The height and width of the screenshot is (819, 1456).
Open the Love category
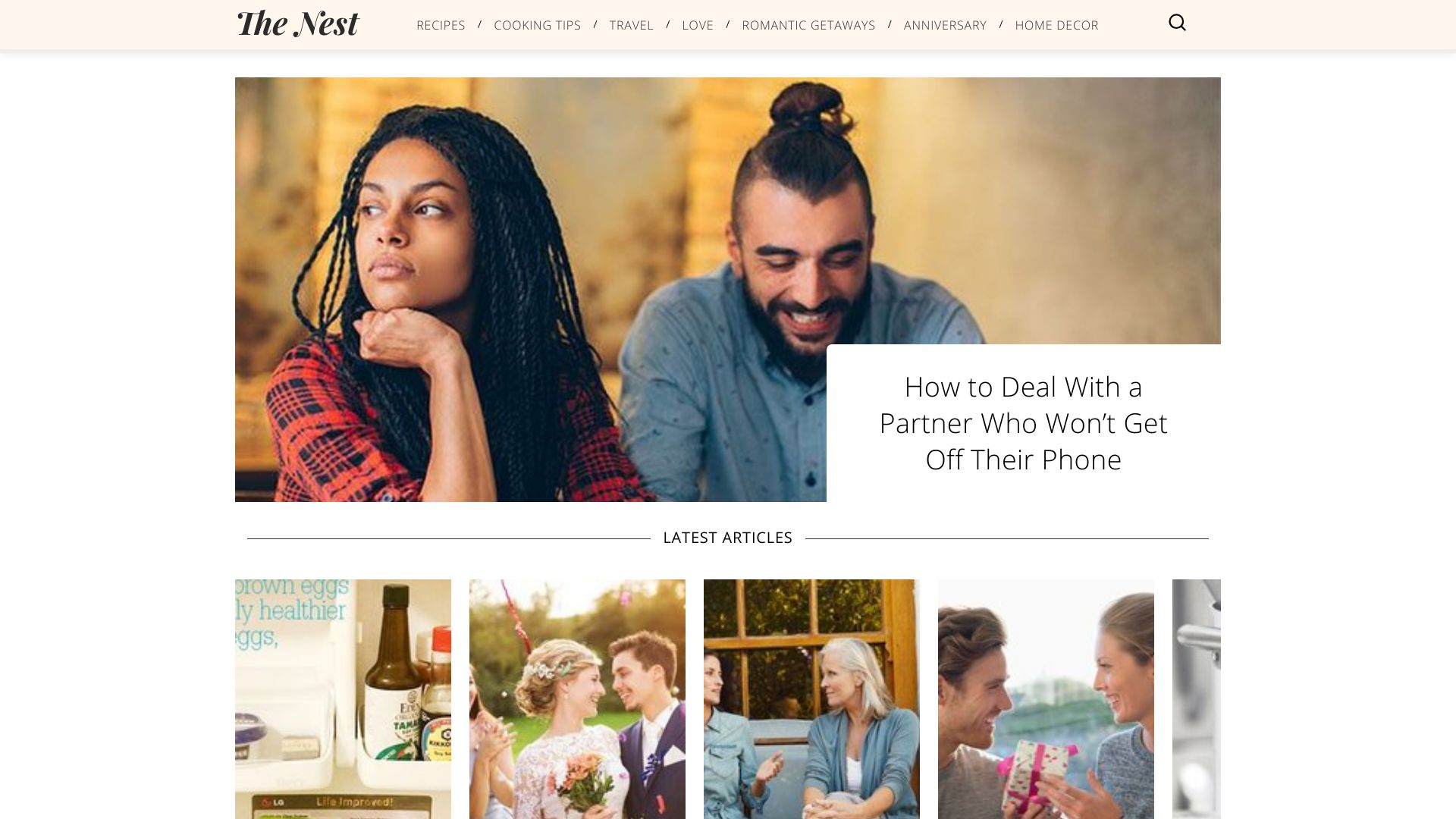698,25
